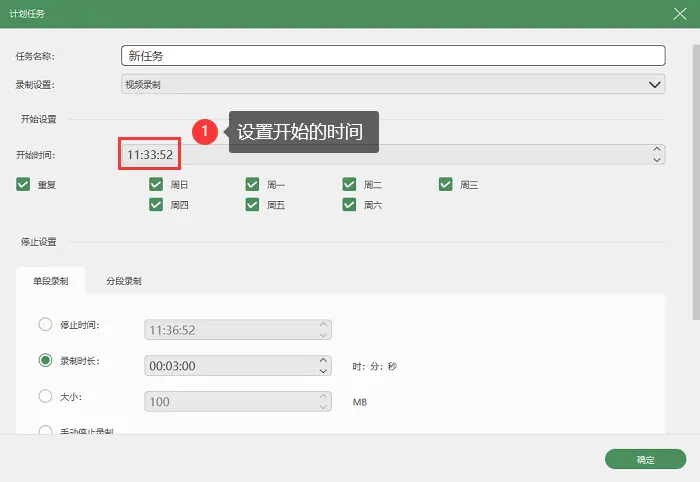Decrease 录制时长 with down arrow

click(x=323, y=371)
